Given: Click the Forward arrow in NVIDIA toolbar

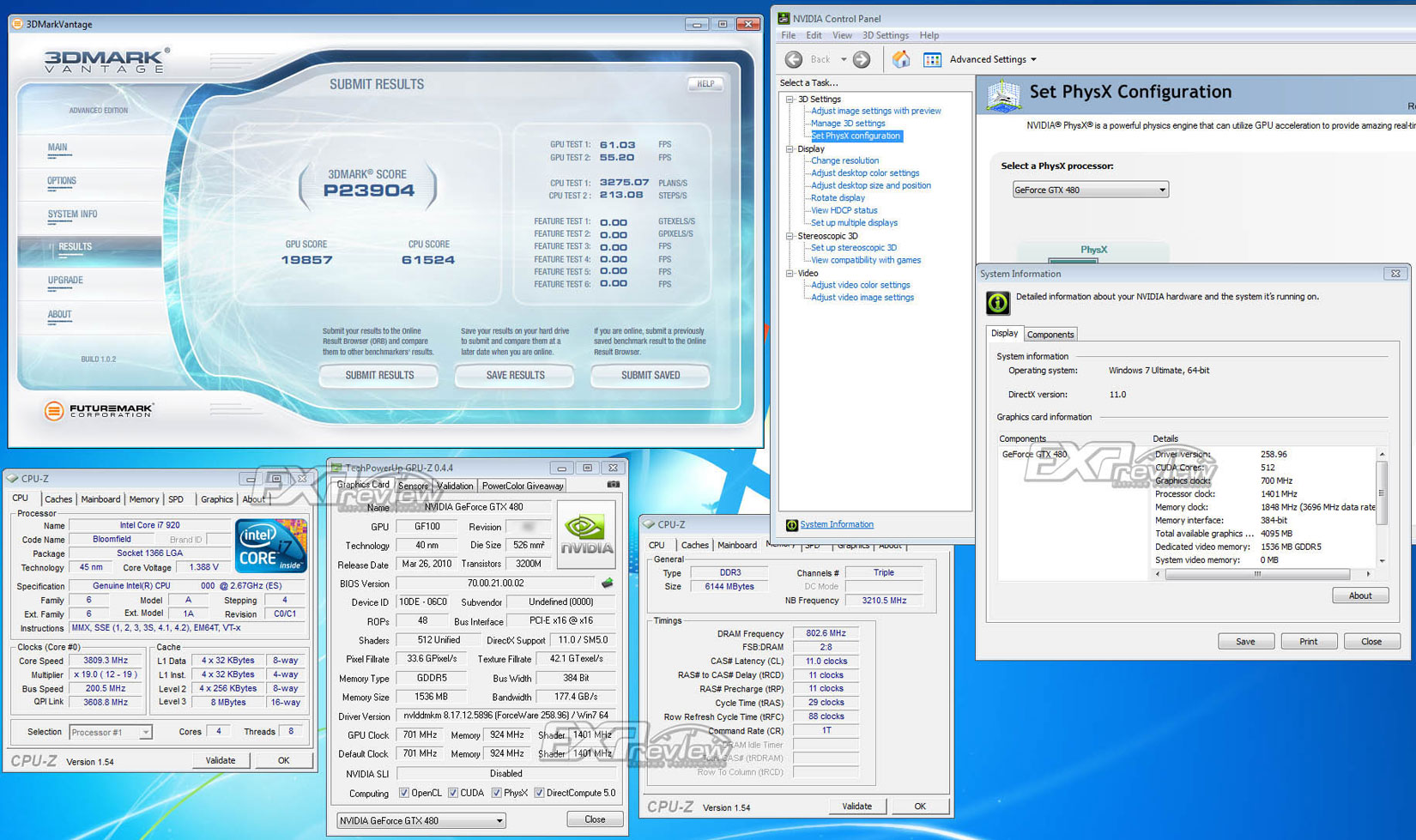Looking at the screenshot, I should pyautogui.click(x=862, y=59).
